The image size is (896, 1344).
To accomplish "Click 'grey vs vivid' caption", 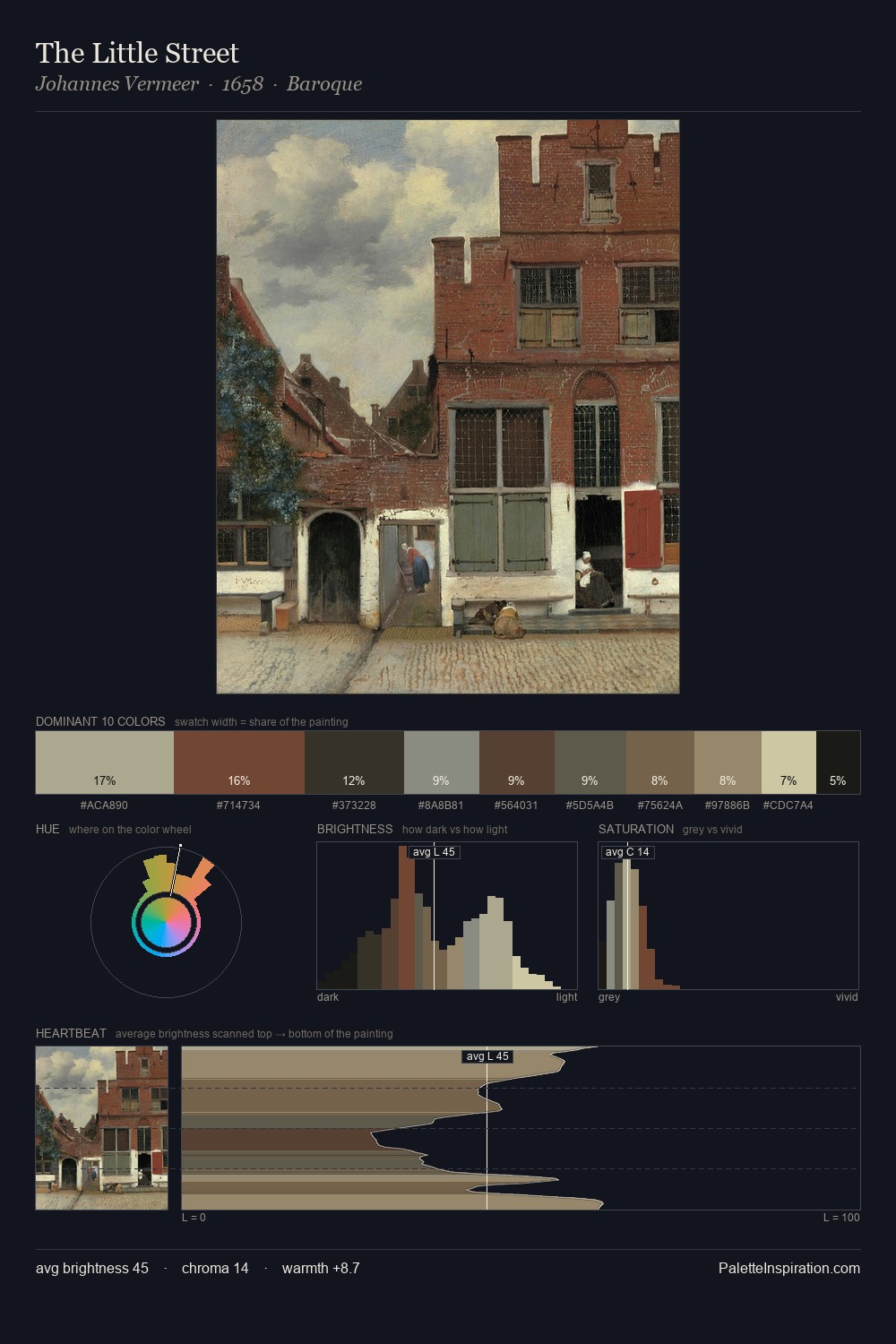I will click(712, 830).
